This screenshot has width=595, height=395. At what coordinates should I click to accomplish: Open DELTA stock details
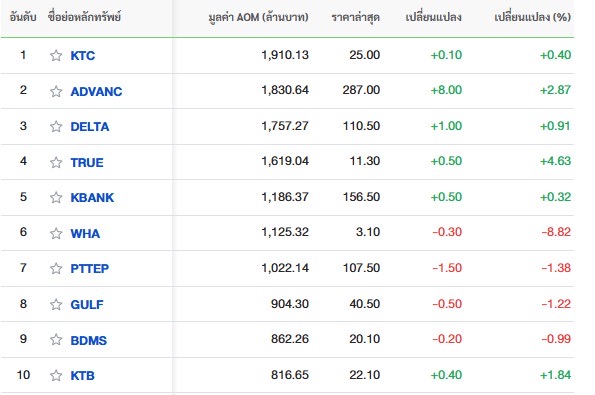click(90, 127)
